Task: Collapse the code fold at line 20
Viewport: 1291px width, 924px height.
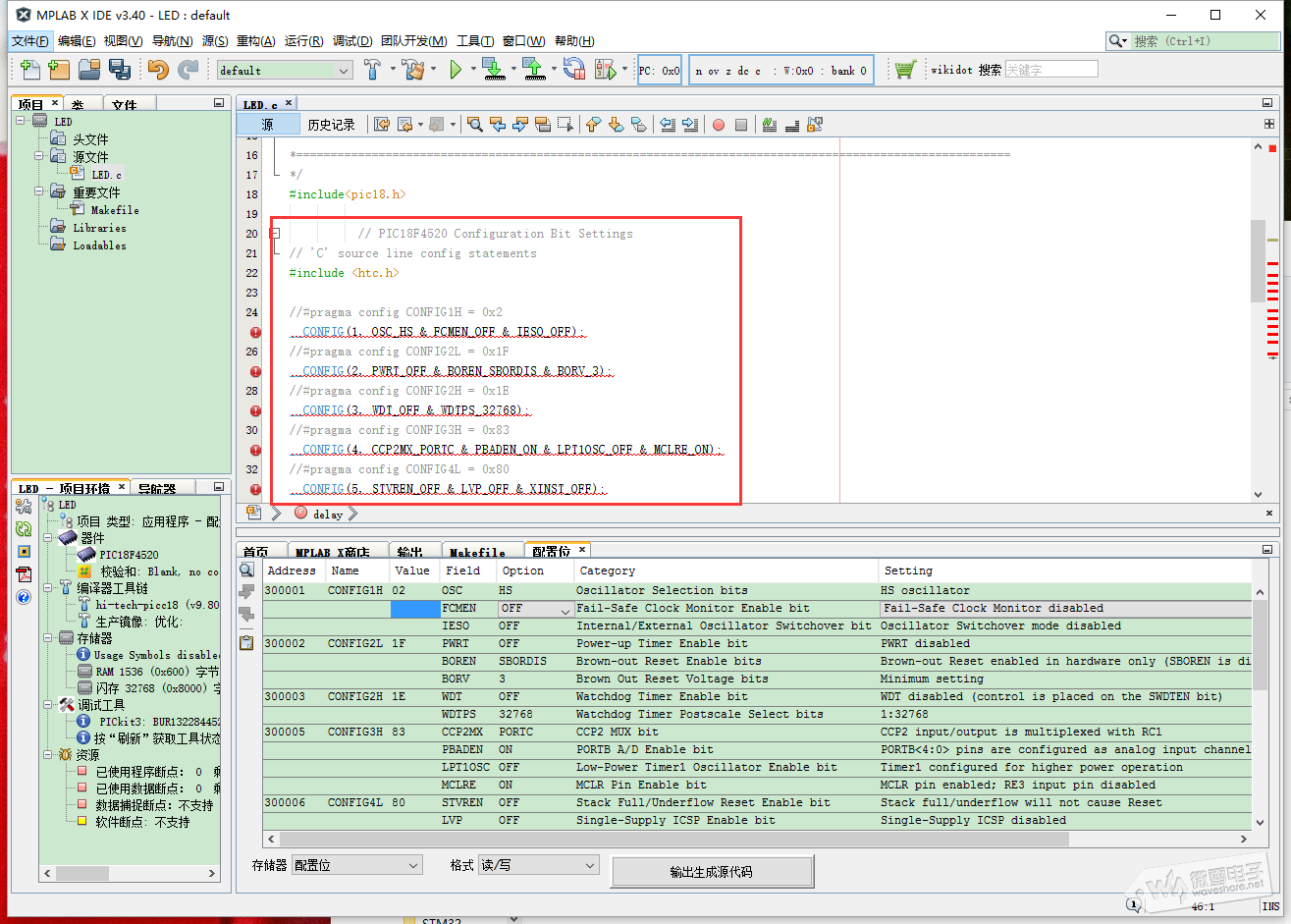Action: (x=275, y=234)
